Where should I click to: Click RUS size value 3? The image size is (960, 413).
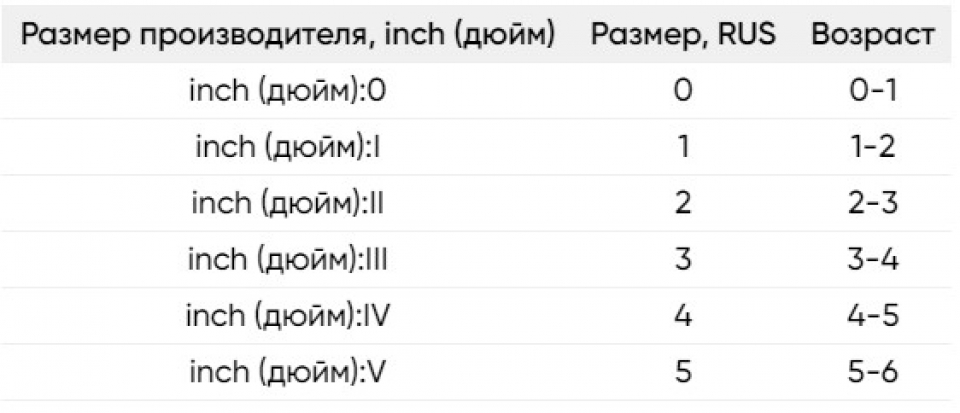click(683, 260)
